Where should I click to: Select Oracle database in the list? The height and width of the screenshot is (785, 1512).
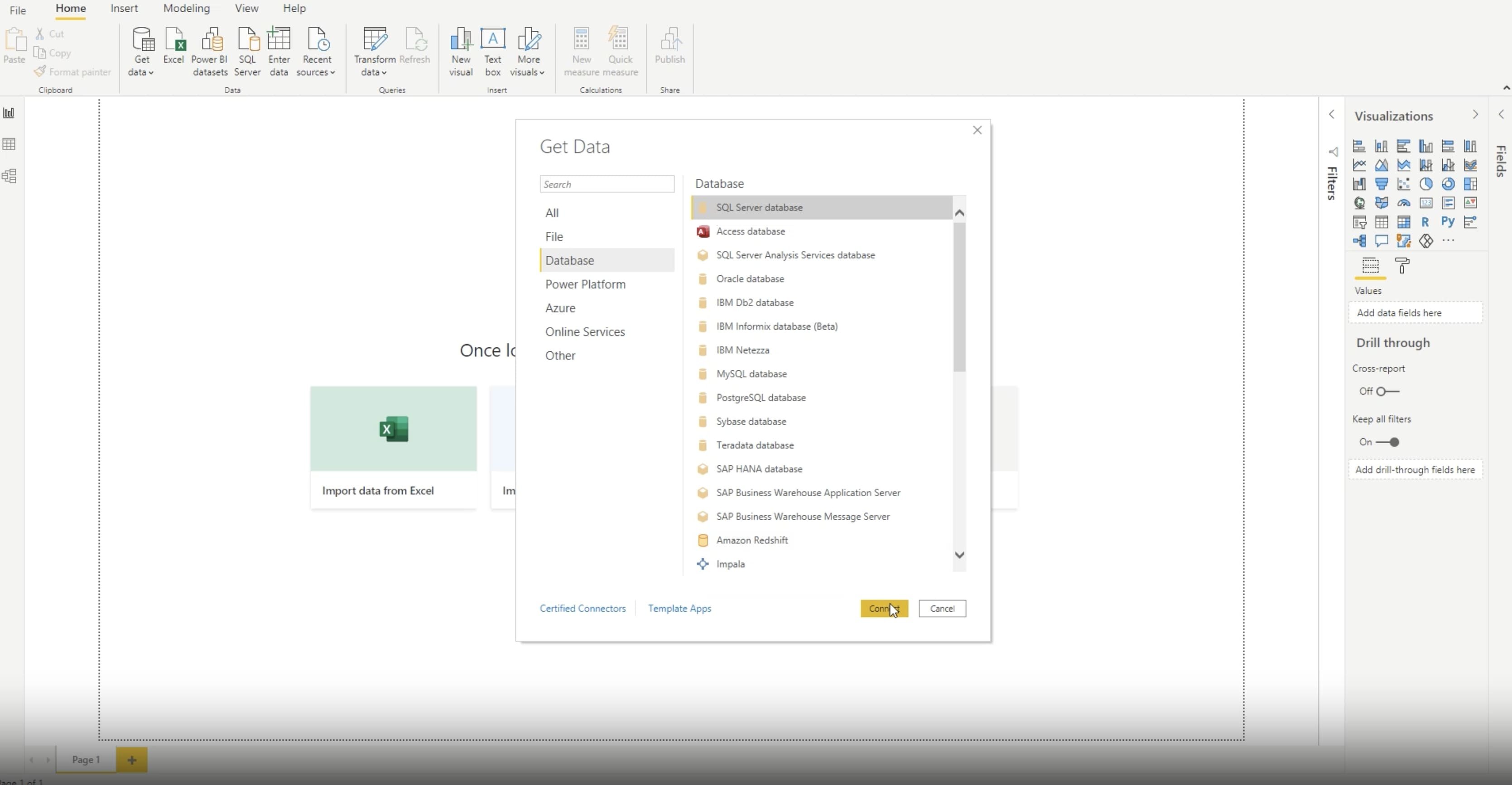(822, 279)
